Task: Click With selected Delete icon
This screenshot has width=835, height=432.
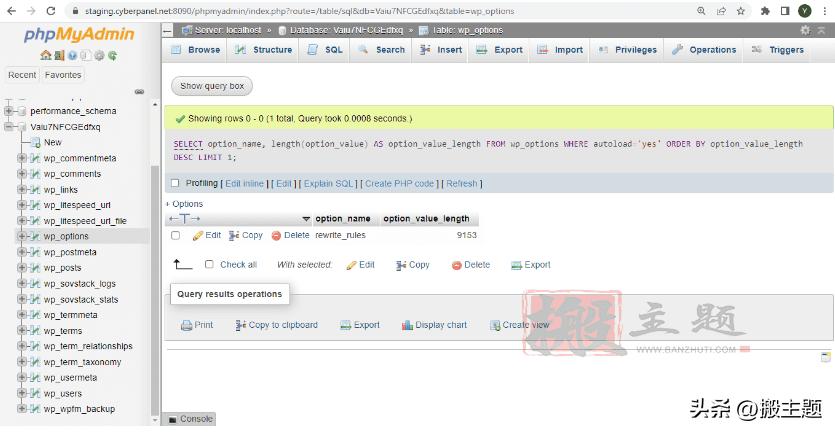Action: 456,265
